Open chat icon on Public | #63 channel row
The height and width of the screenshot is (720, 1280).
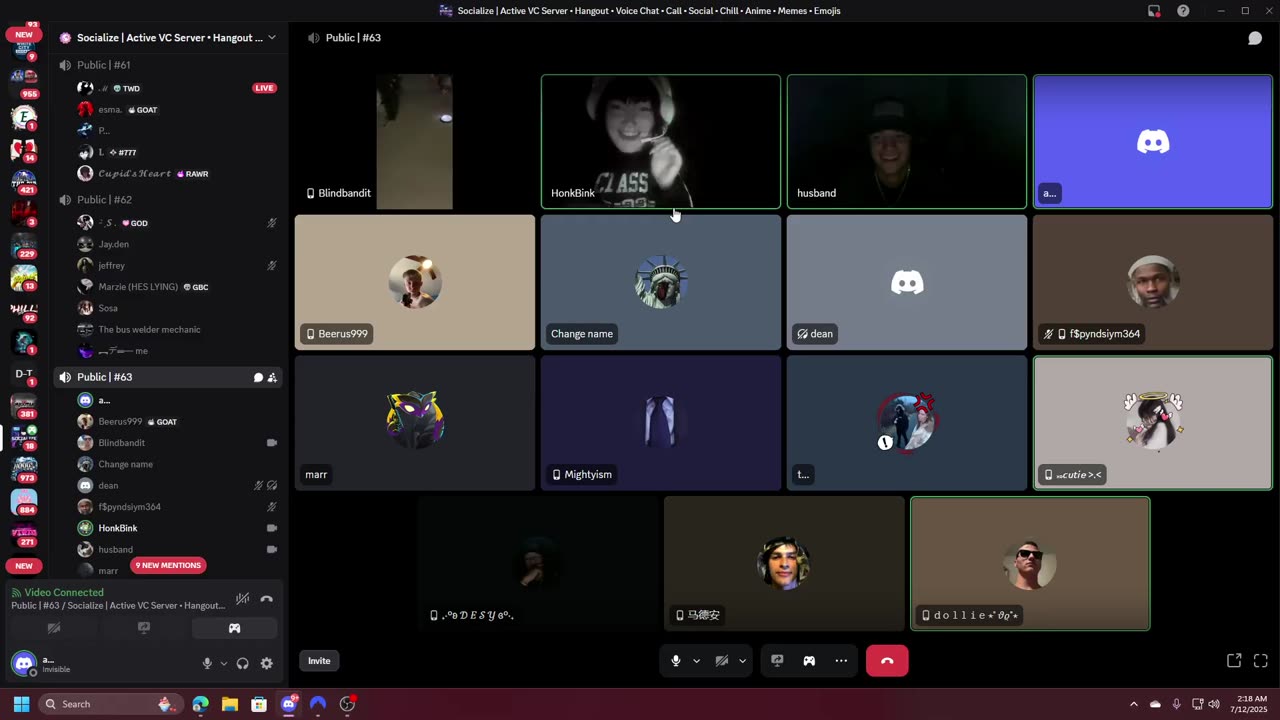(x=258, y=378)
